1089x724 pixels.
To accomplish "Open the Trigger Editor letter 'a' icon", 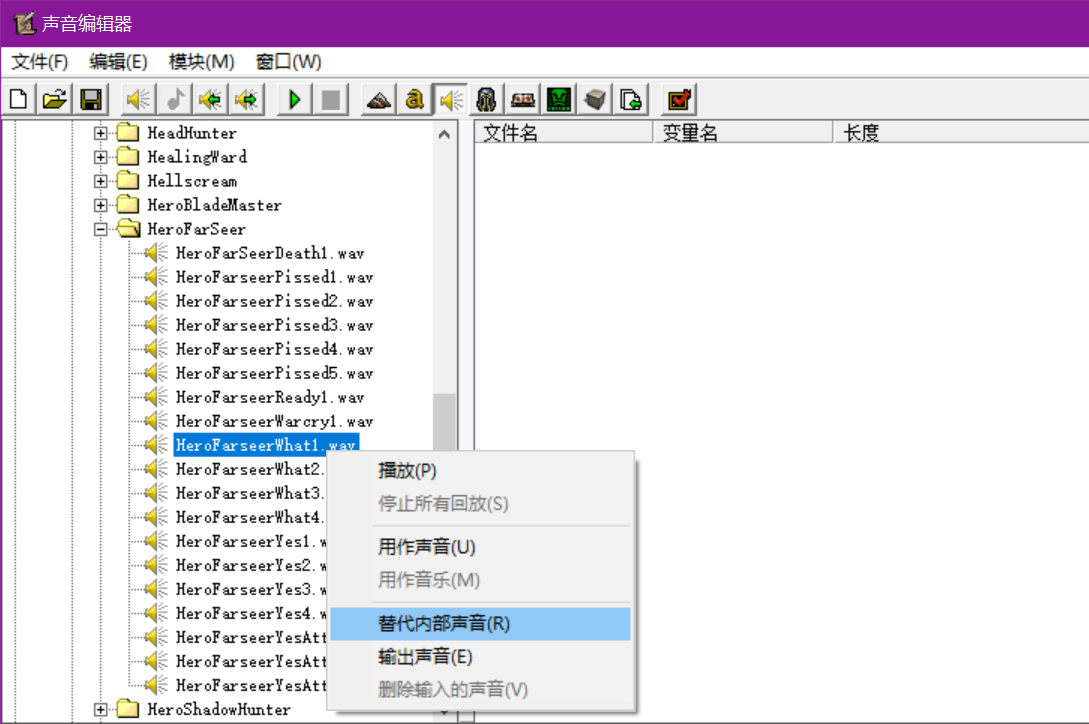I will [414, 100].
